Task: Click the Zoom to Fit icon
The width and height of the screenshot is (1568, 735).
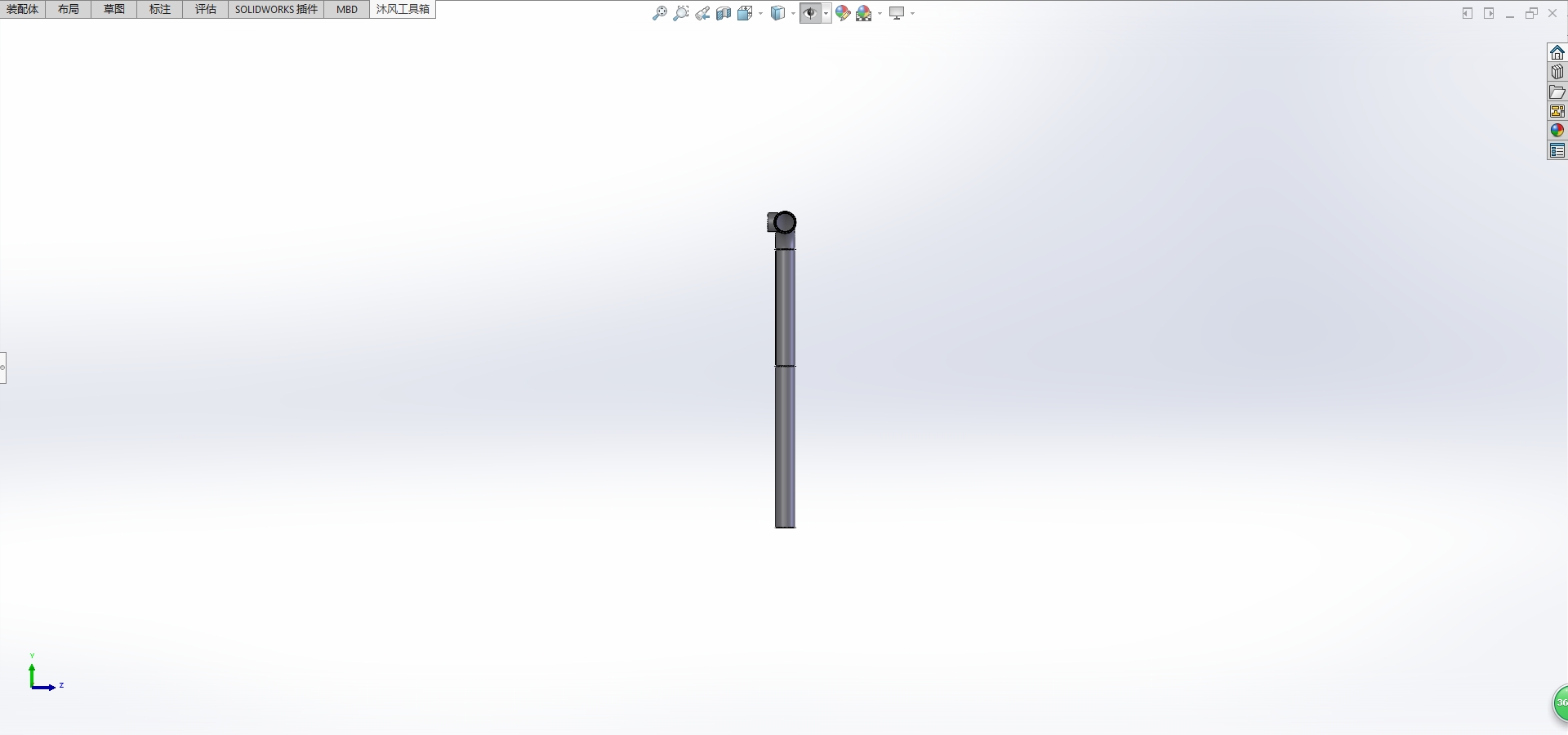Action: coord(660,13)
